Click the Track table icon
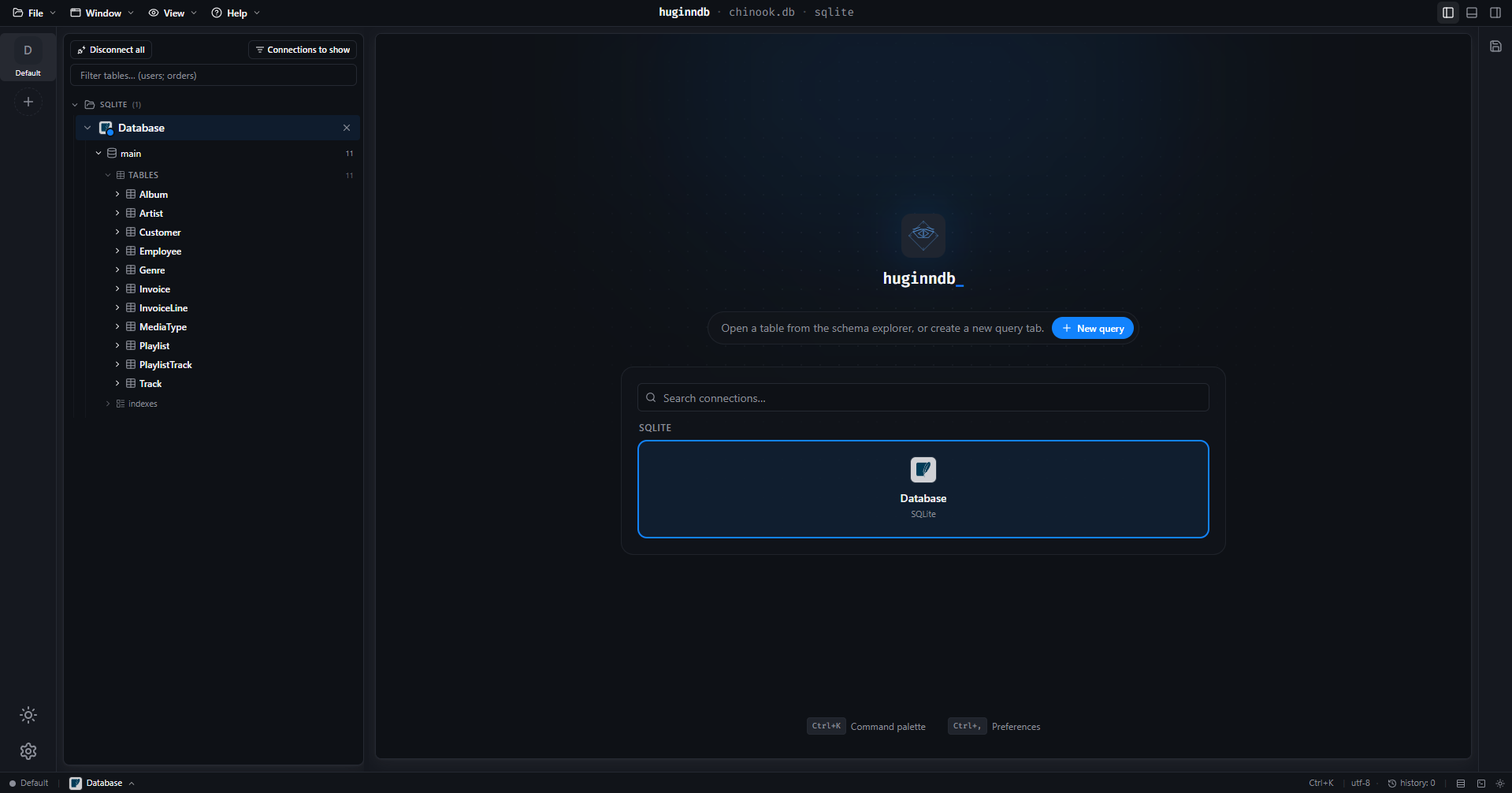The width and height of the screenshot is (1512, 793). pyautogui.click(x=131, y=383)
